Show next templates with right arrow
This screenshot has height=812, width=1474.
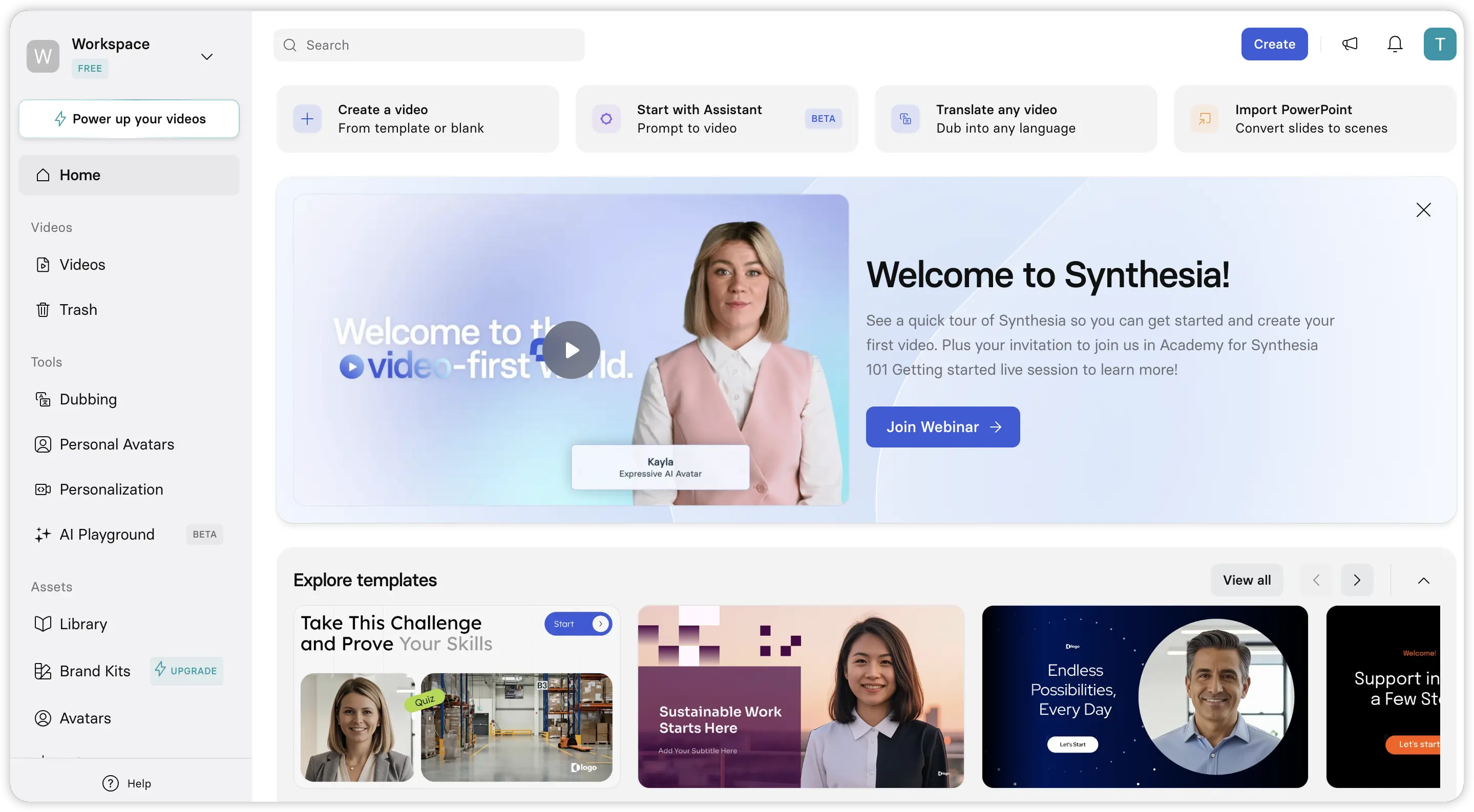1357,581
